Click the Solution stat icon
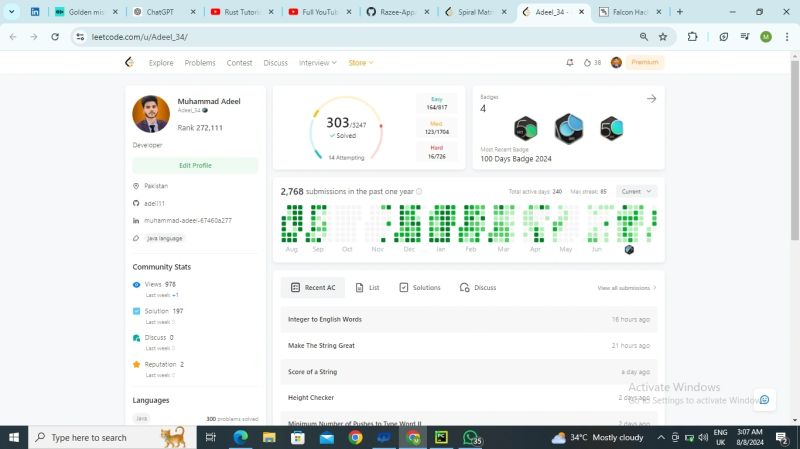Viewport: 800px width, 449px height. pyautogui.click(x=136, y=311)
